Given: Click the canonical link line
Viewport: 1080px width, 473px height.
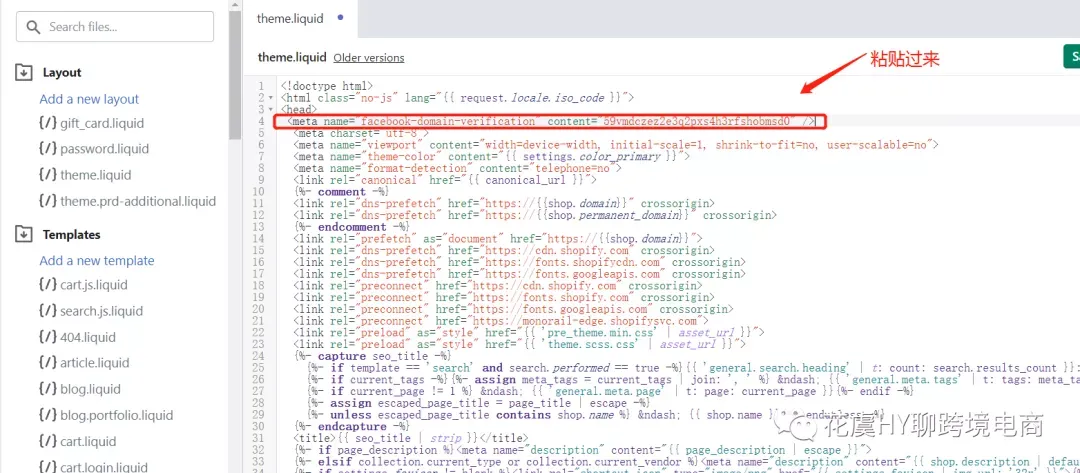Looking at the screenshot, I should point(444,180).
